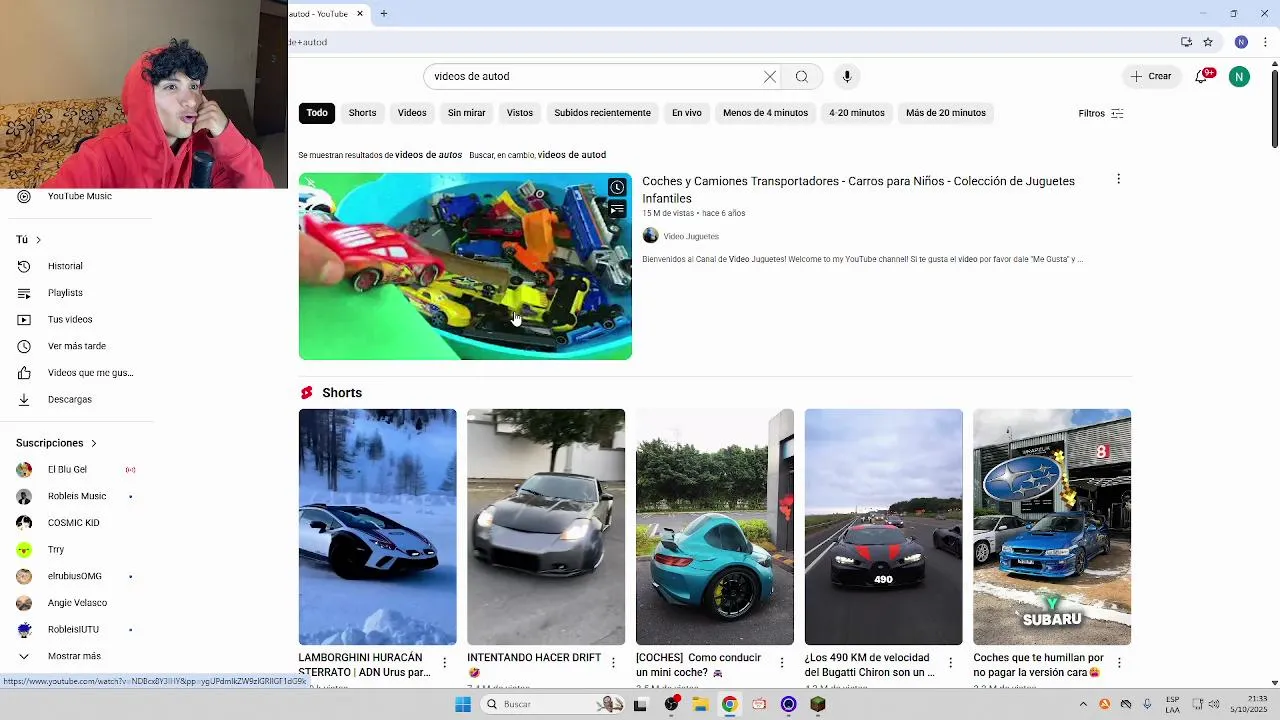The image size is (1280, 720).
Task: Select Más de 20 minutos chip
Action: click(946, 113)
